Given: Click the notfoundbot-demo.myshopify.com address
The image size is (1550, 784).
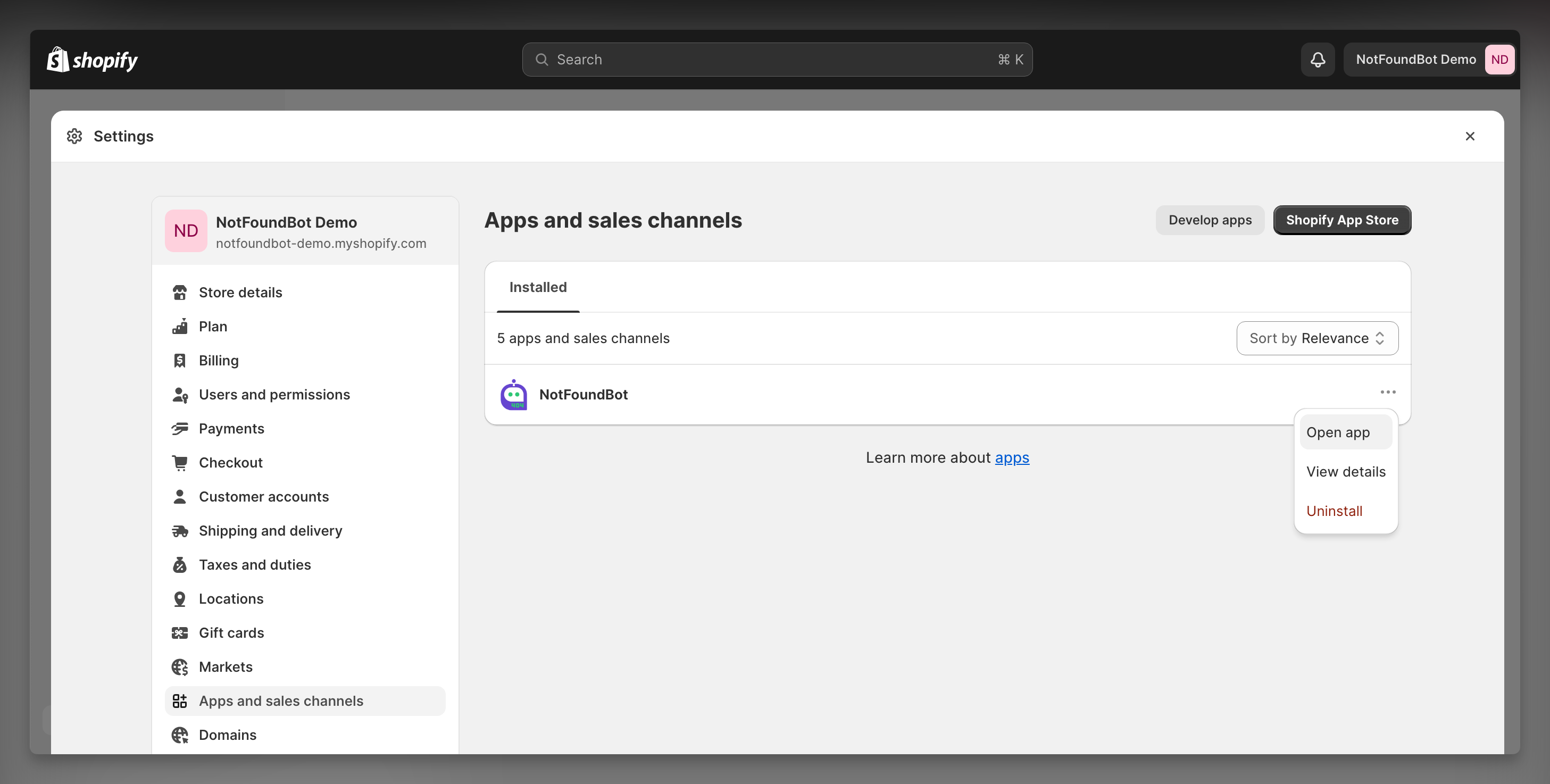Looking at the screenshot, I should (x=321, y=243).
